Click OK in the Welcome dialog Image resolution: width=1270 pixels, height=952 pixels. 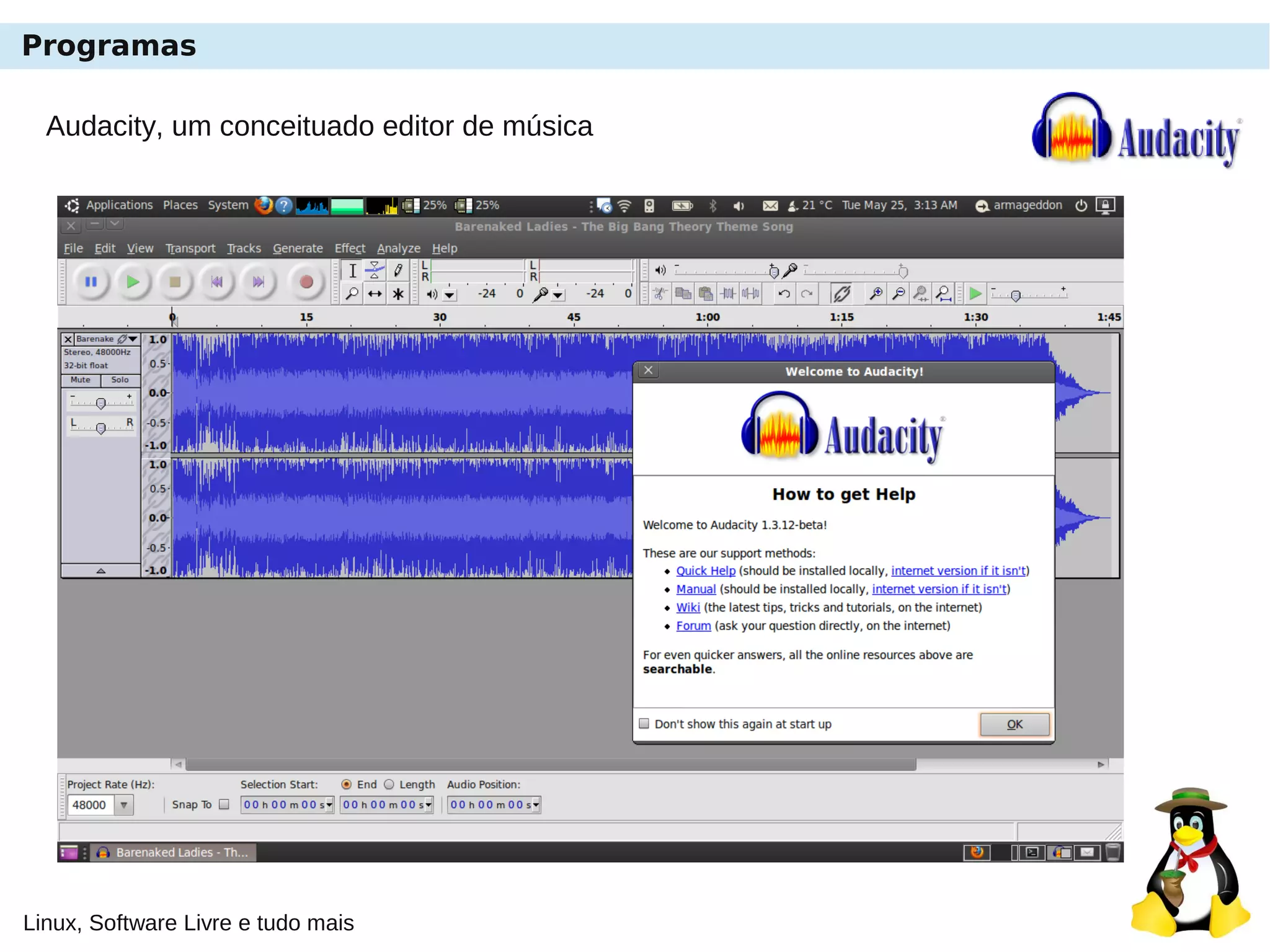point(1015,724)
